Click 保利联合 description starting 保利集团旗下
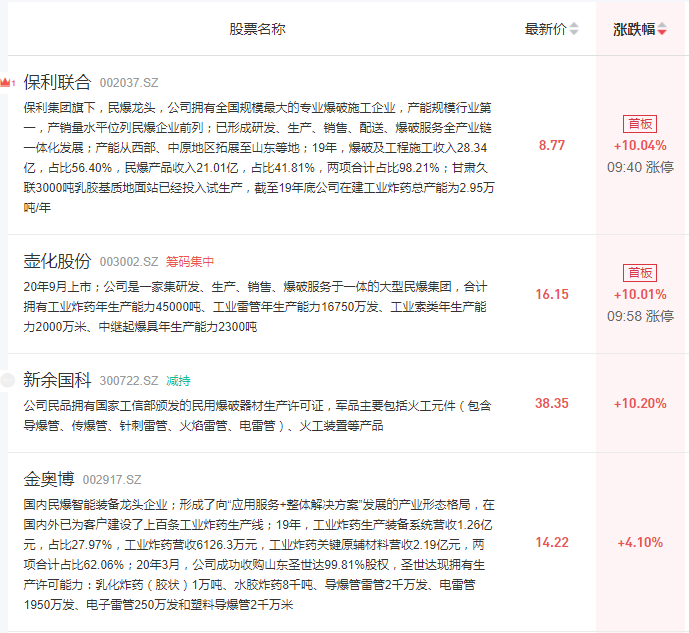 259,157
